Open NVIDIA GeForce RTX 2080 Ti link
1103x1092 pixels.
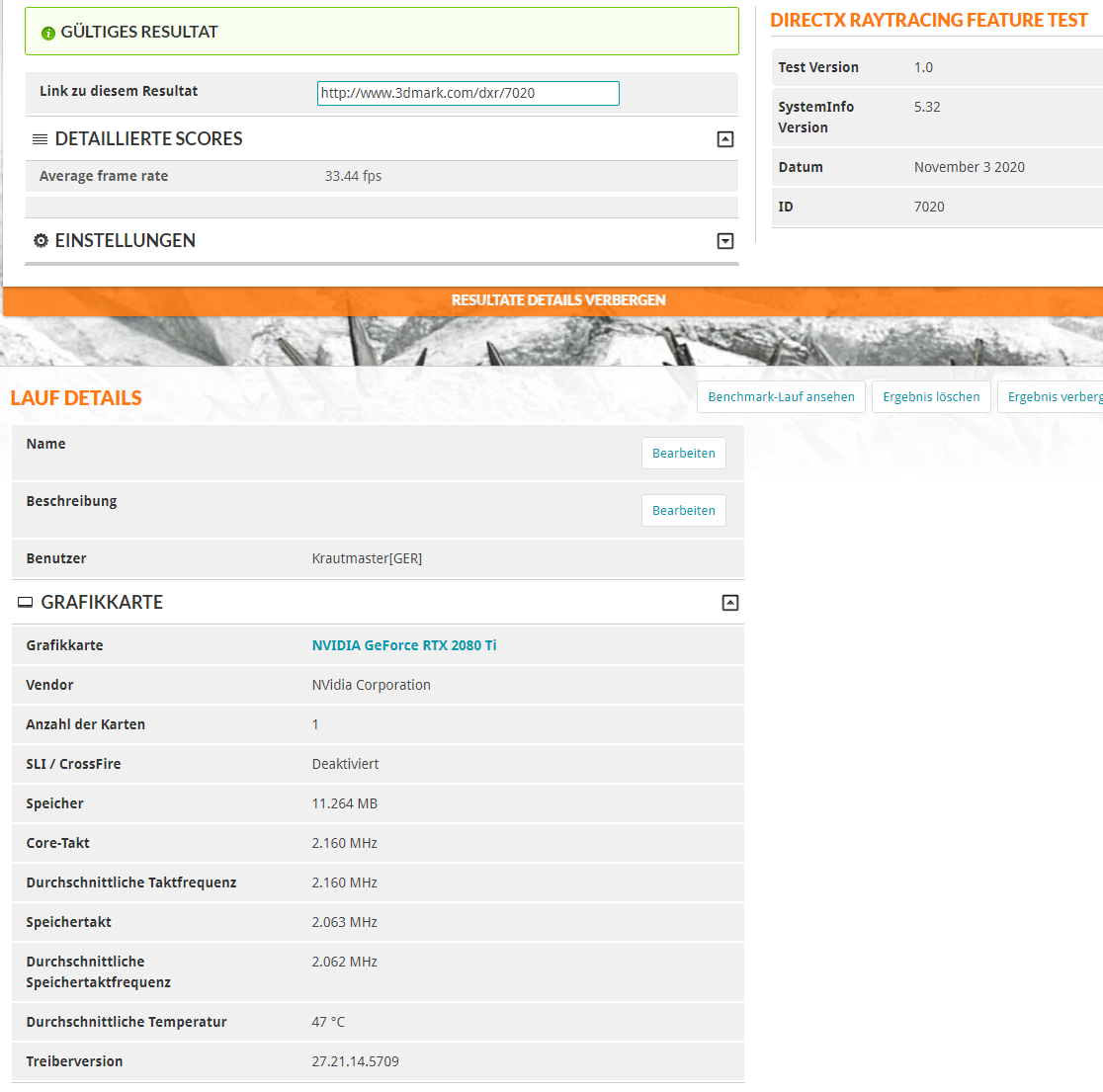pyautogui.click(x=404, y=645)
